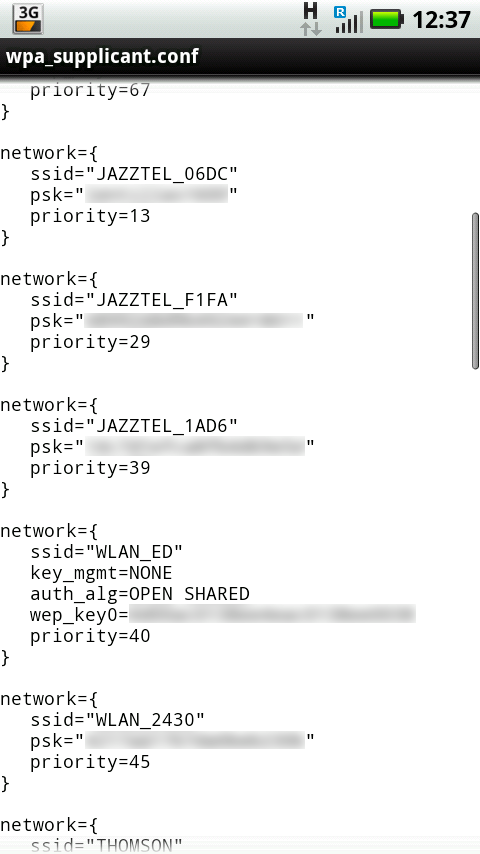Select the ssid="JAZZTEL_F1FA" text
480x854 pixels.
pos(134,300)
